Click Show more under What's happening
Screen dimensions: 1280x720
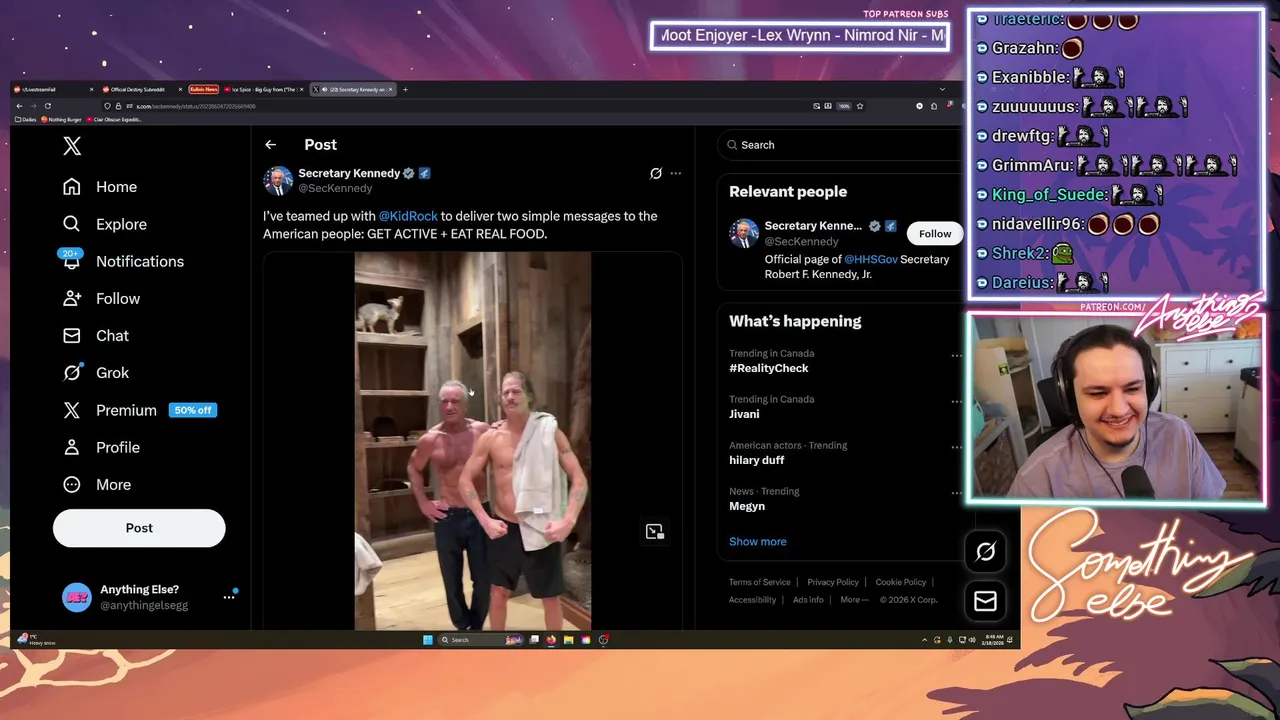click(757, 542)
